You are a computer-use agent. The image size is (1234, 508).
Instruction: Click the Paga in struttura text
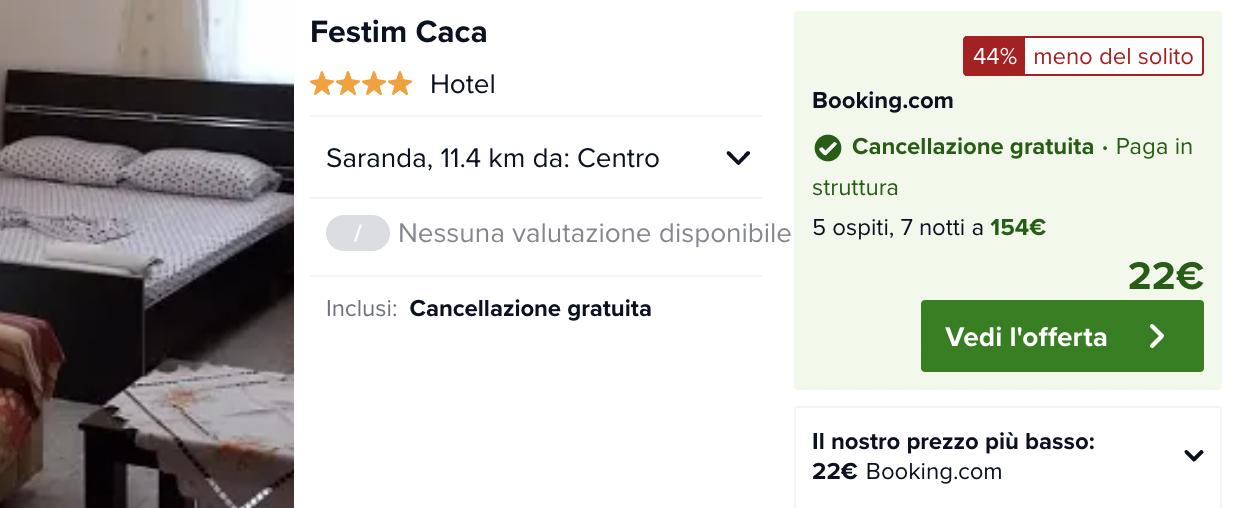1002,167
